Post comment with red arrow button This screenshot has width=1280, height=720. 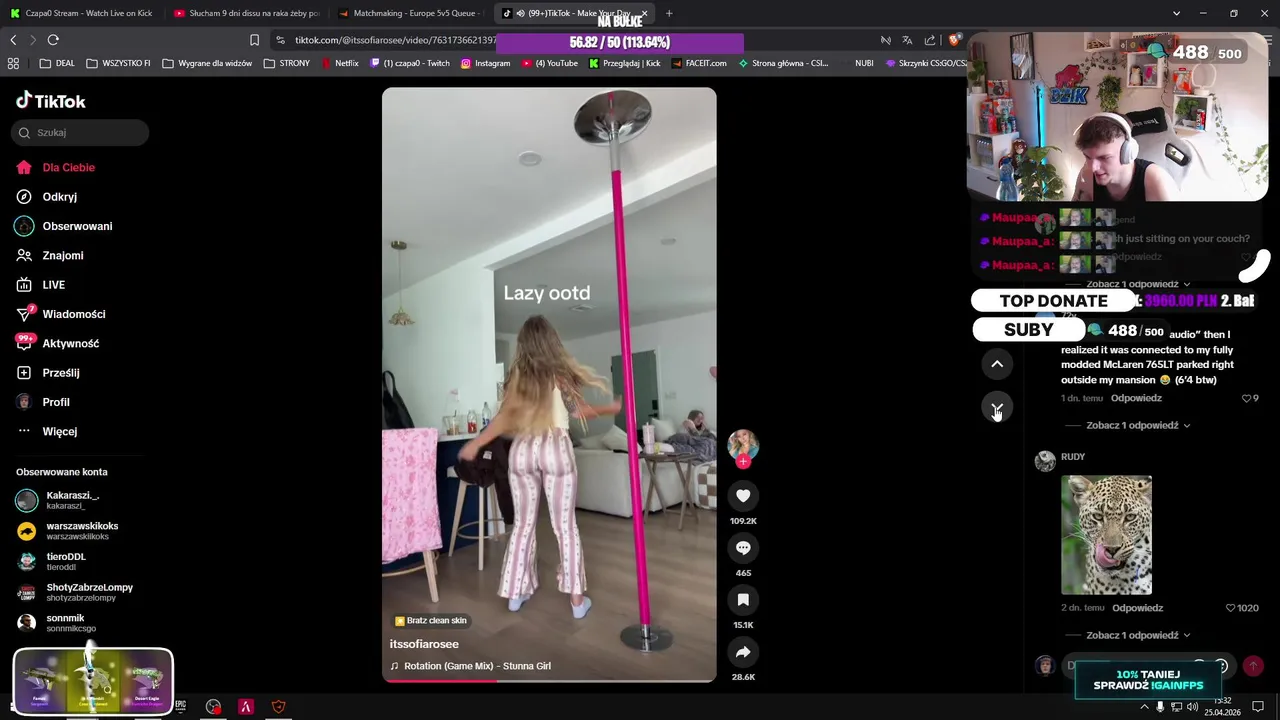point(1253,665)
